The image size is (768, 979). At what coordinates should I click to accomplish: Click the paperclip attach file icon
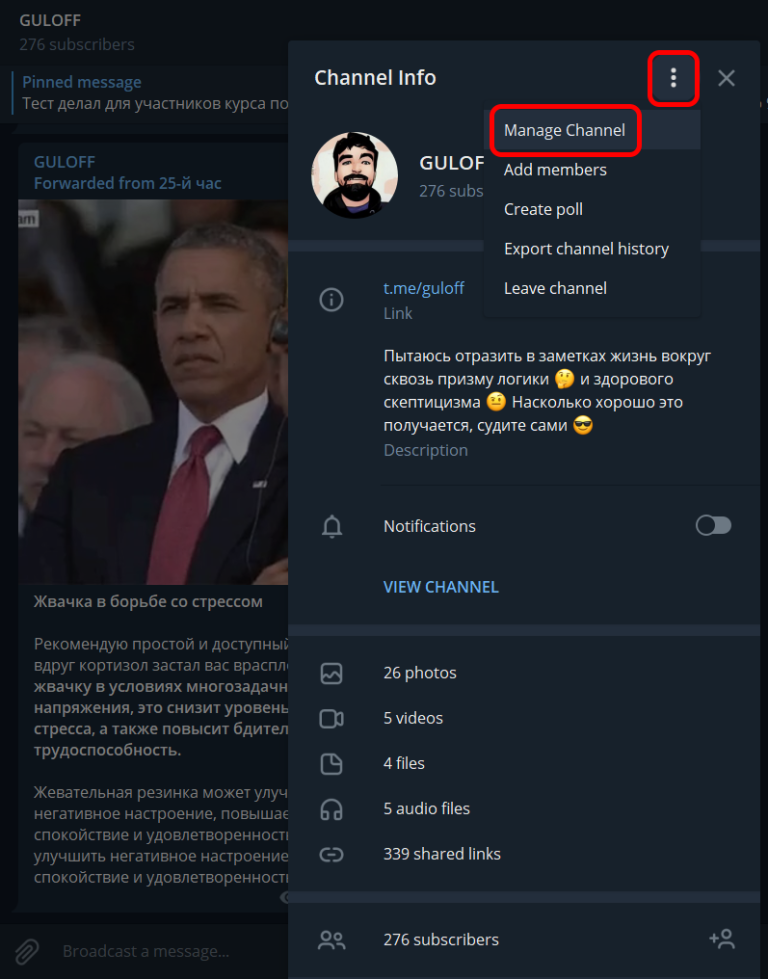point(27,951)
